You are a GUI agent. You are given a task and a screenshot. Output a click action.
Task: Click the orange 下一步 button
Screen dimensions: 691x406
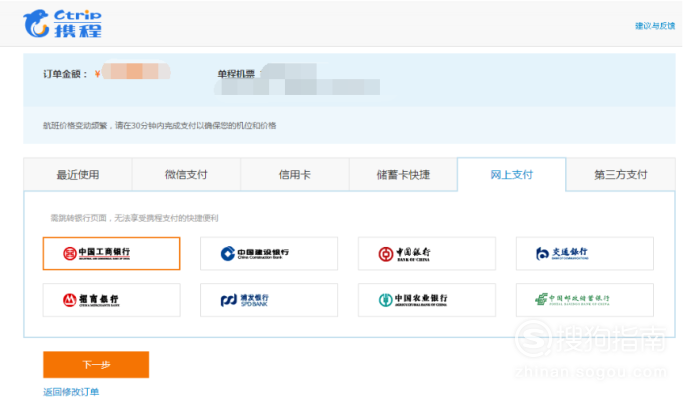click(x=96, y=365)
